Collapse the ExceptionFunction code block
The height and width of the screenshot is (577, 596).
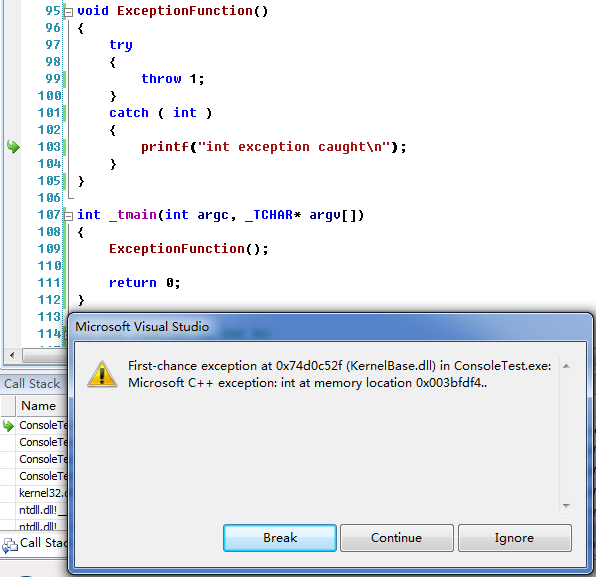click(68, 12)
